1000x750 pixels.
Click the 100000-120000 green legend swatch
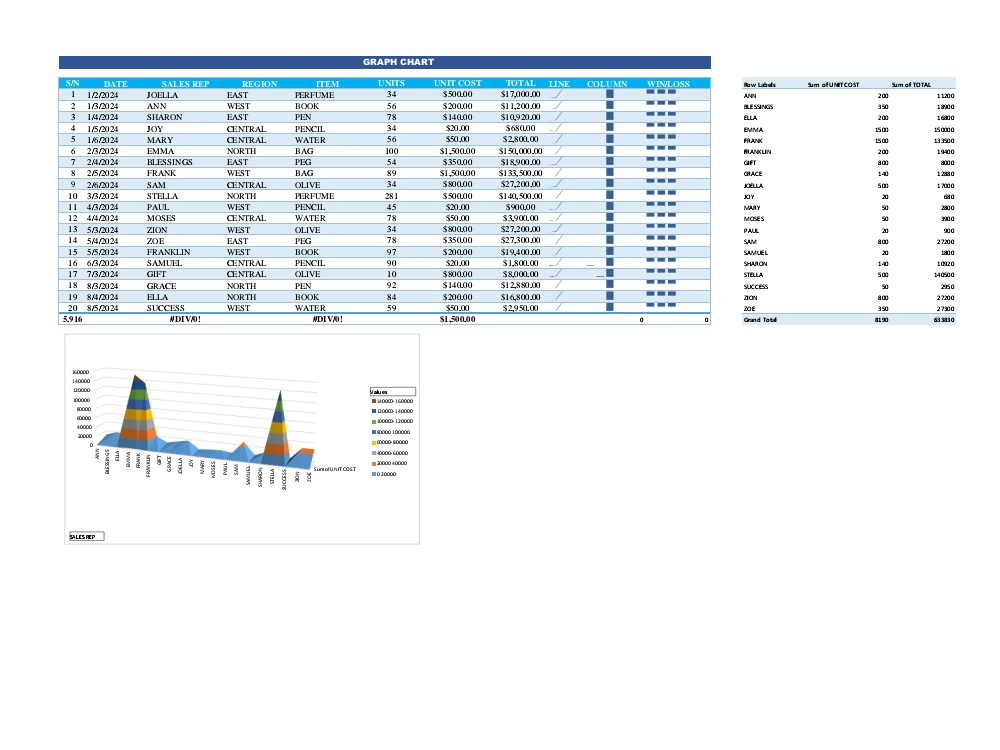(374, 422)
